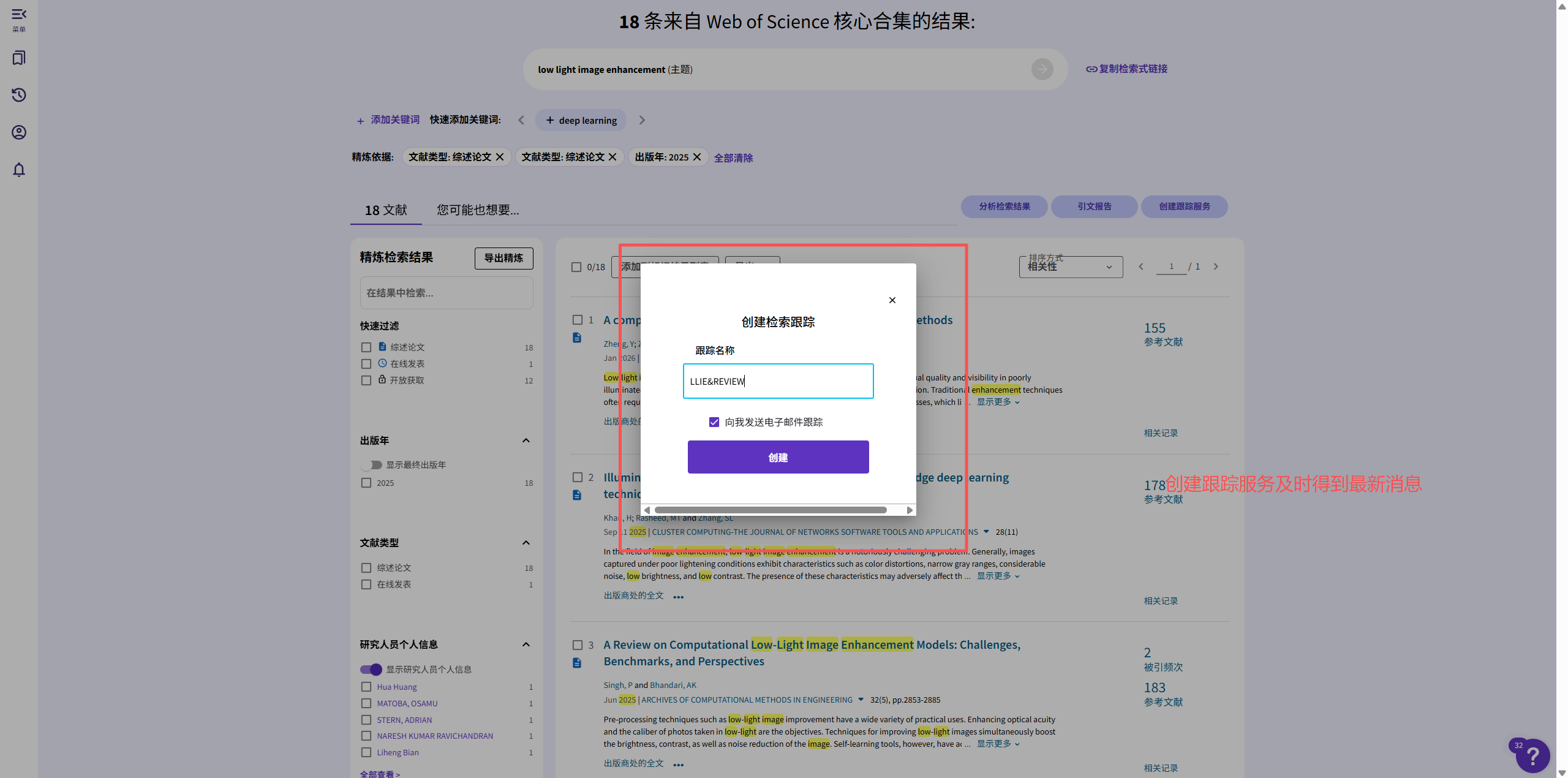Switch to 您可能也想要... tab

click(478, 210)
